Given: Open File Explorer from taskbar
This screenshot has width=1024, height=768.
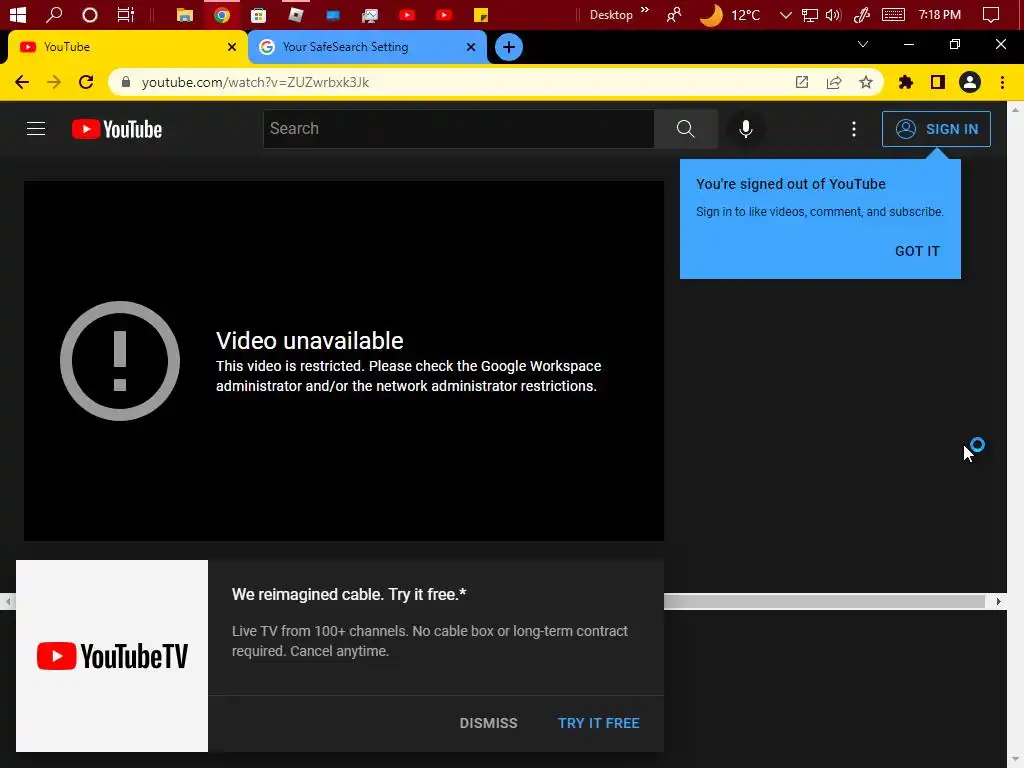Looking at the screenshot, I should [x=185, y=15].
